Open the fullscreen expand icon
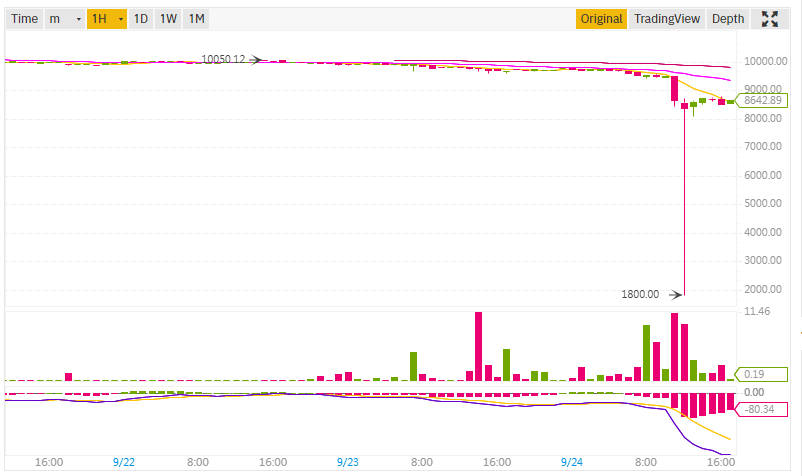Viewport: 802px width, 476px height. [770, 19]
